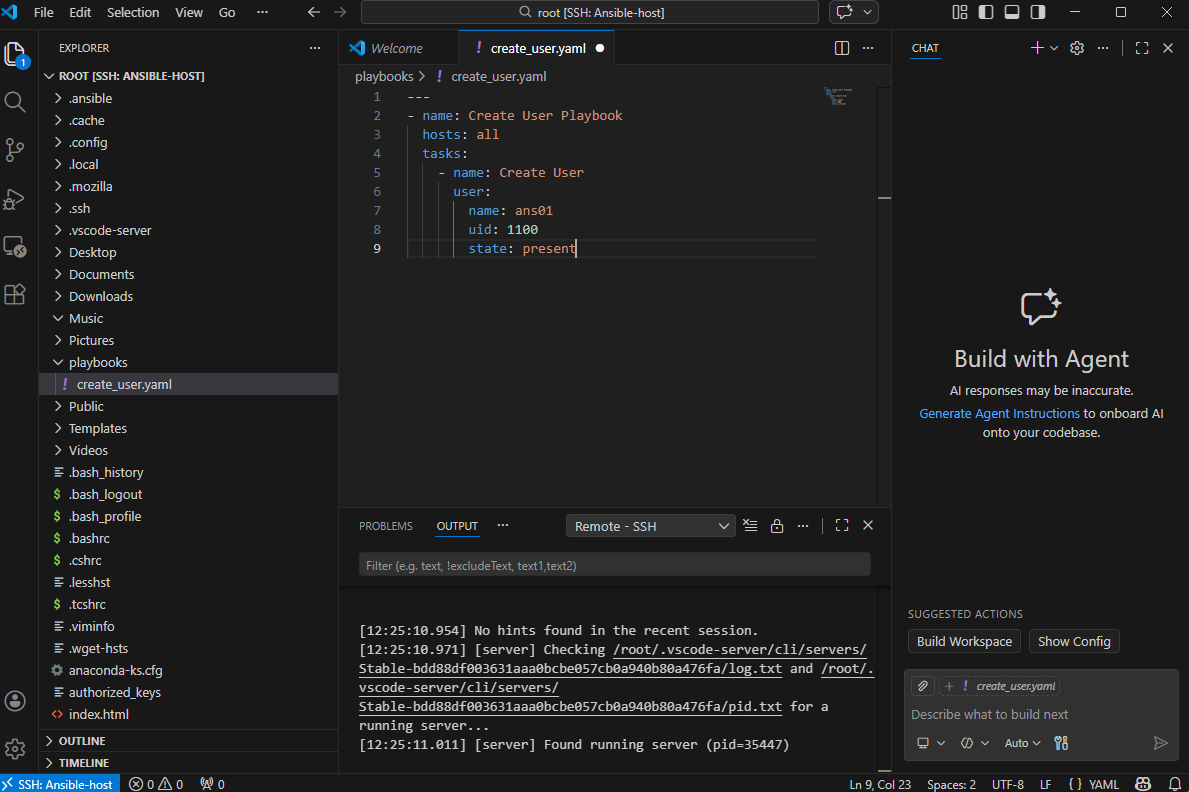
Task: Click the title bar search box
Action: click(x=590, y=12)
